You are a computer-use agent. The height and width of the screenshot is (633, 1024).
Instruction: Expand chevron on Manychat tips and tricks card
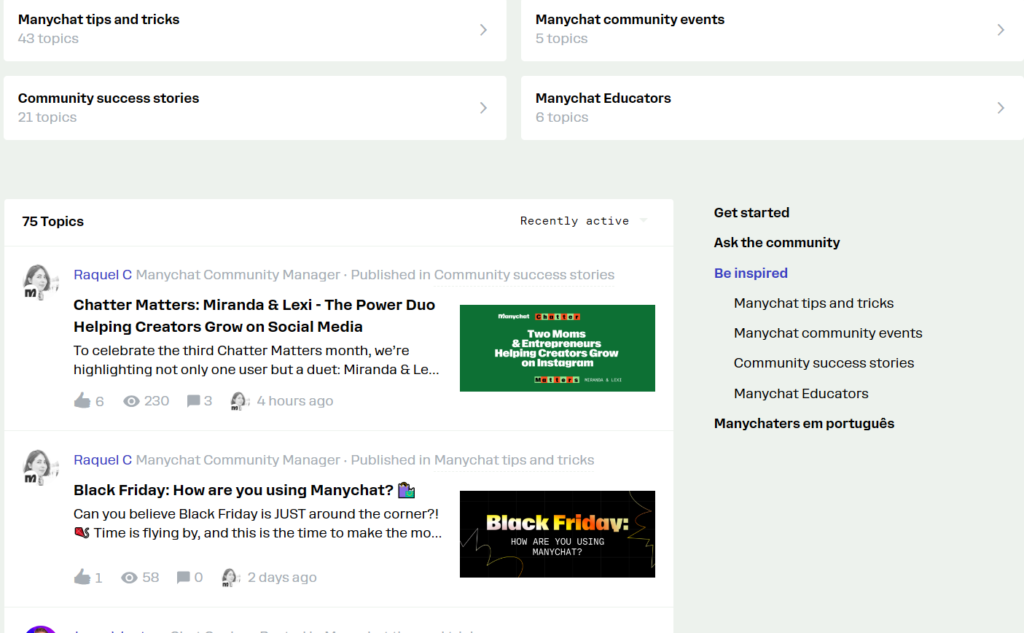pyautogui.click(x=483, y=30)
